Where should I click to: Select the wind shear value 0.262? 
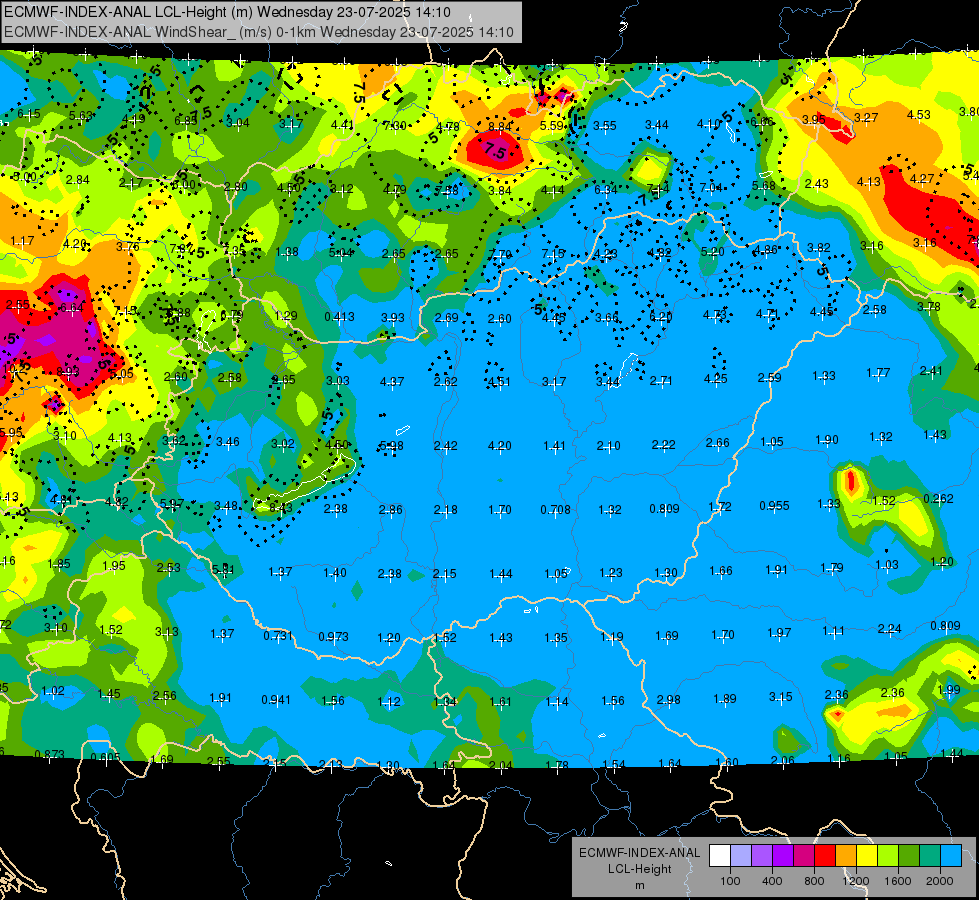(x=938, y=498)
